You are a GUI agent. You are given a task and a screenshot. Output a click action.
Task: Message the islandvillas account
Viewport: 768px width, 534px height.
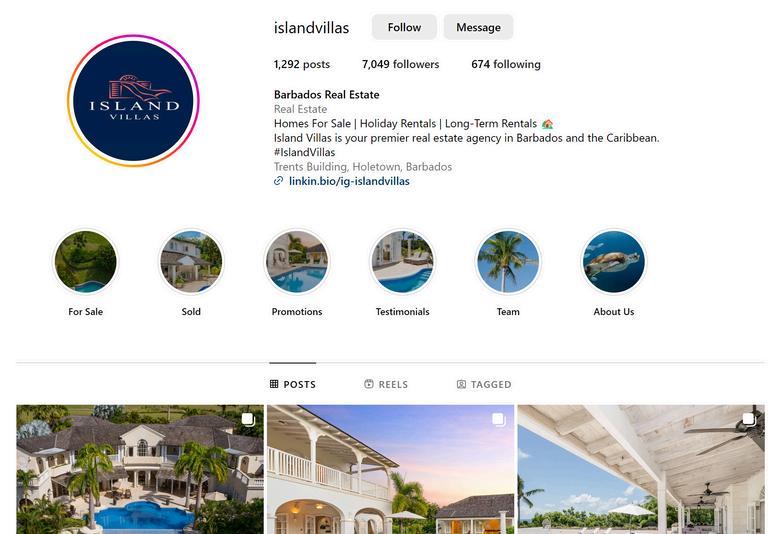click(x=478, y=27)
